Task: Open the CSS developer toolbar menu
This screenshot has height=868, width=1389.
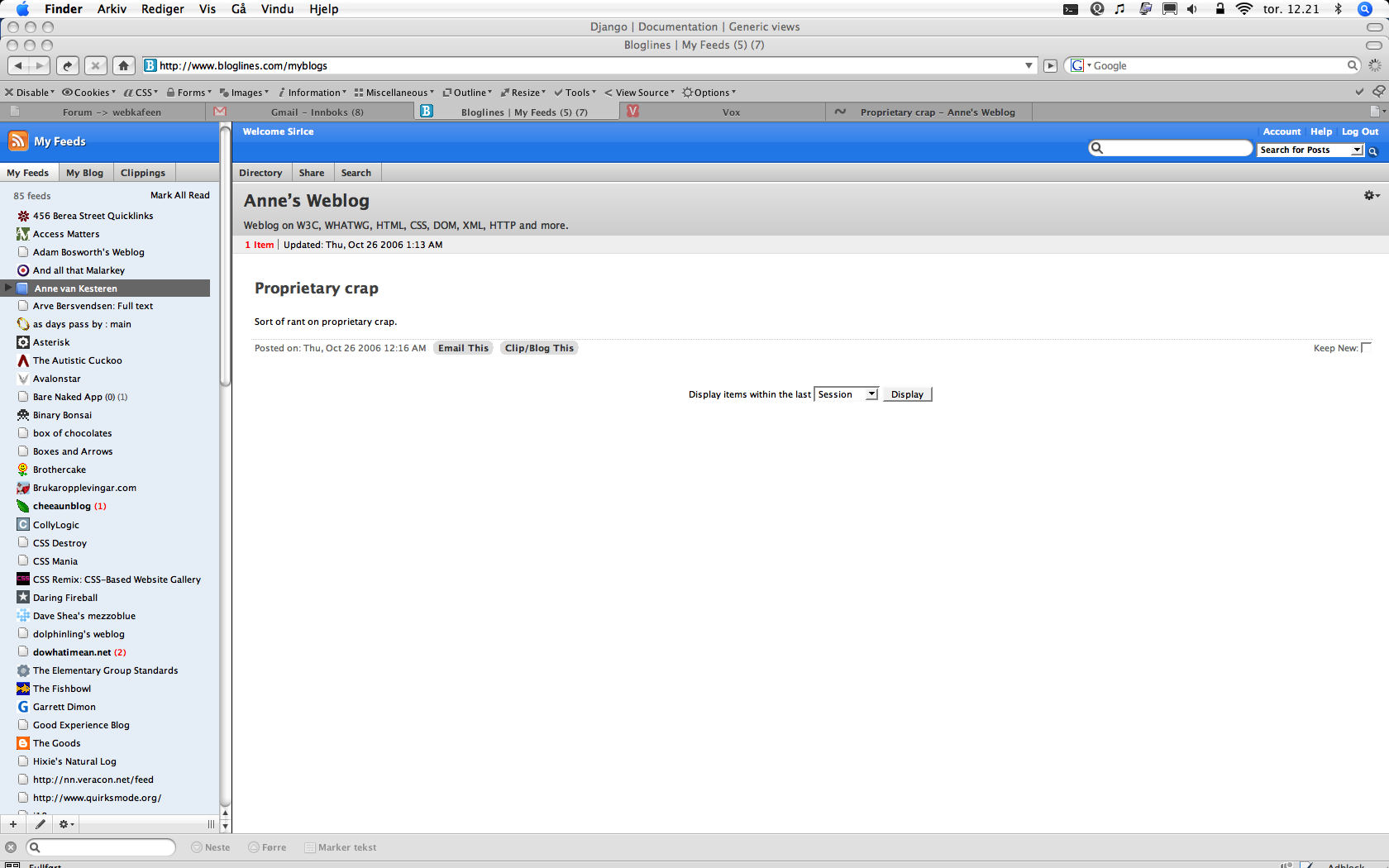Action: 141,93
